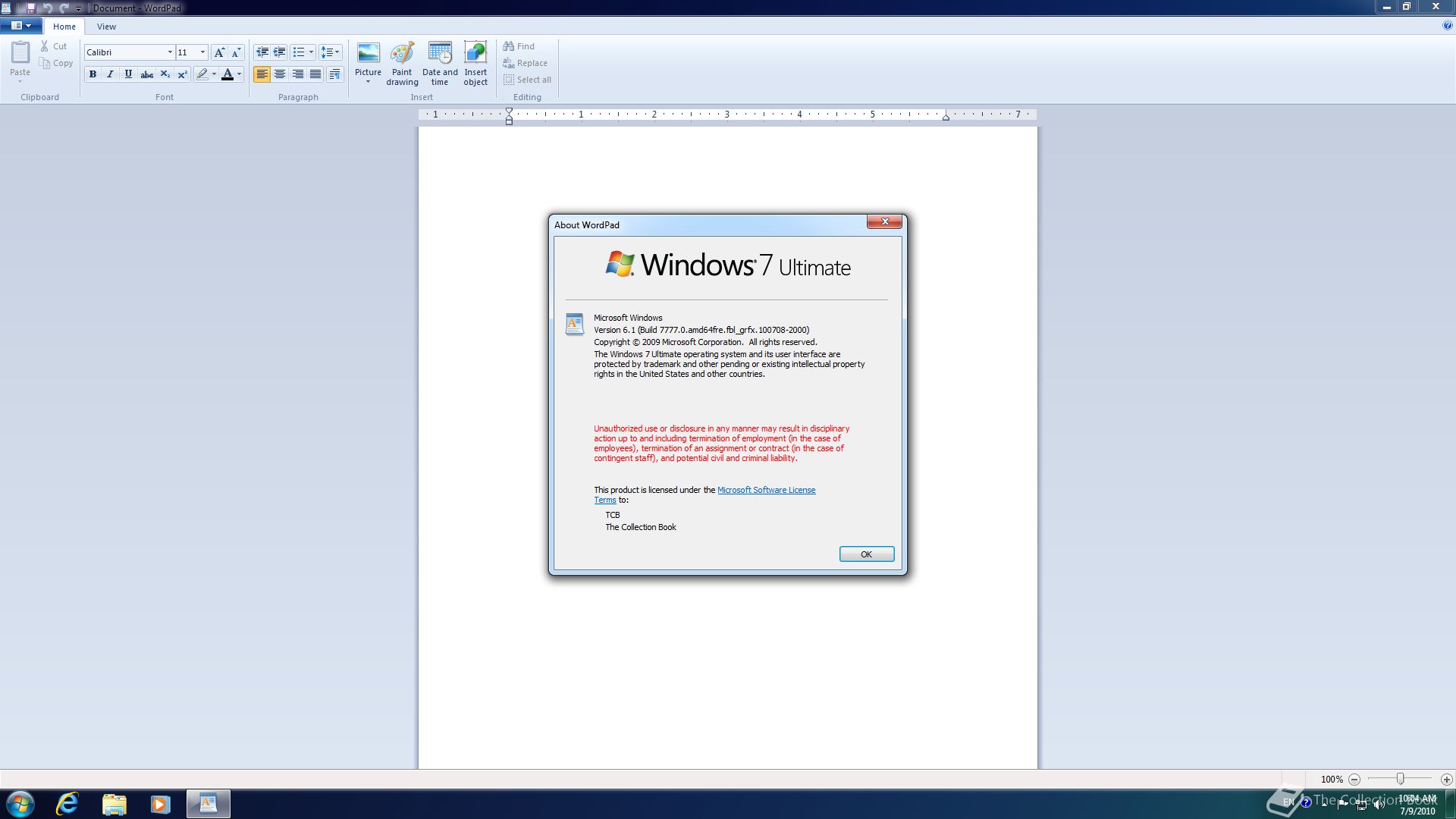Apply the text highlight color

[x=202, y=74]
